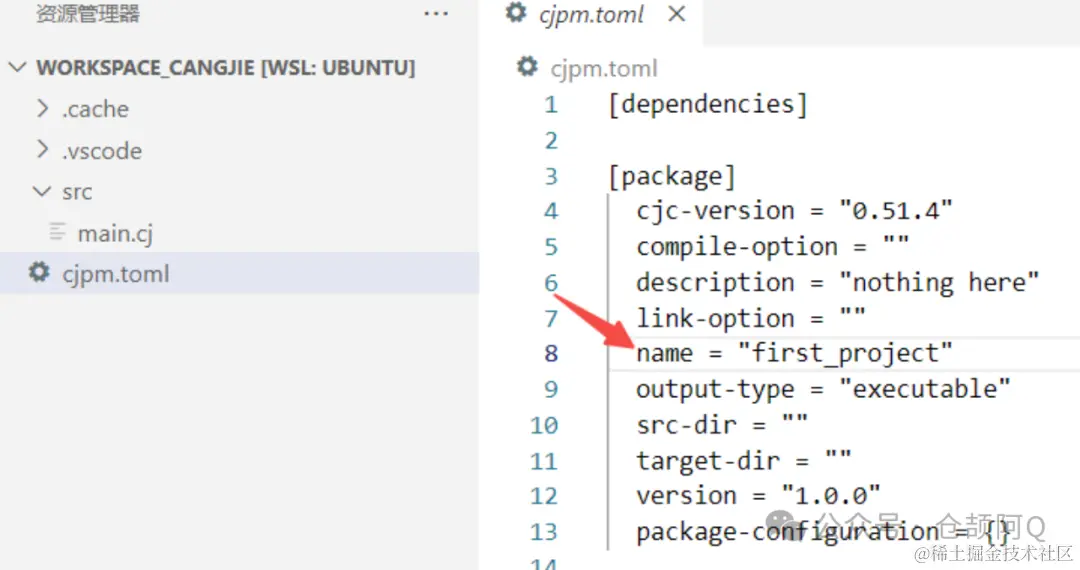This screenshot has width=1080, height=570.
Task: Click the cjpm.toml breadcrumb label
Action: pos(604,68)
